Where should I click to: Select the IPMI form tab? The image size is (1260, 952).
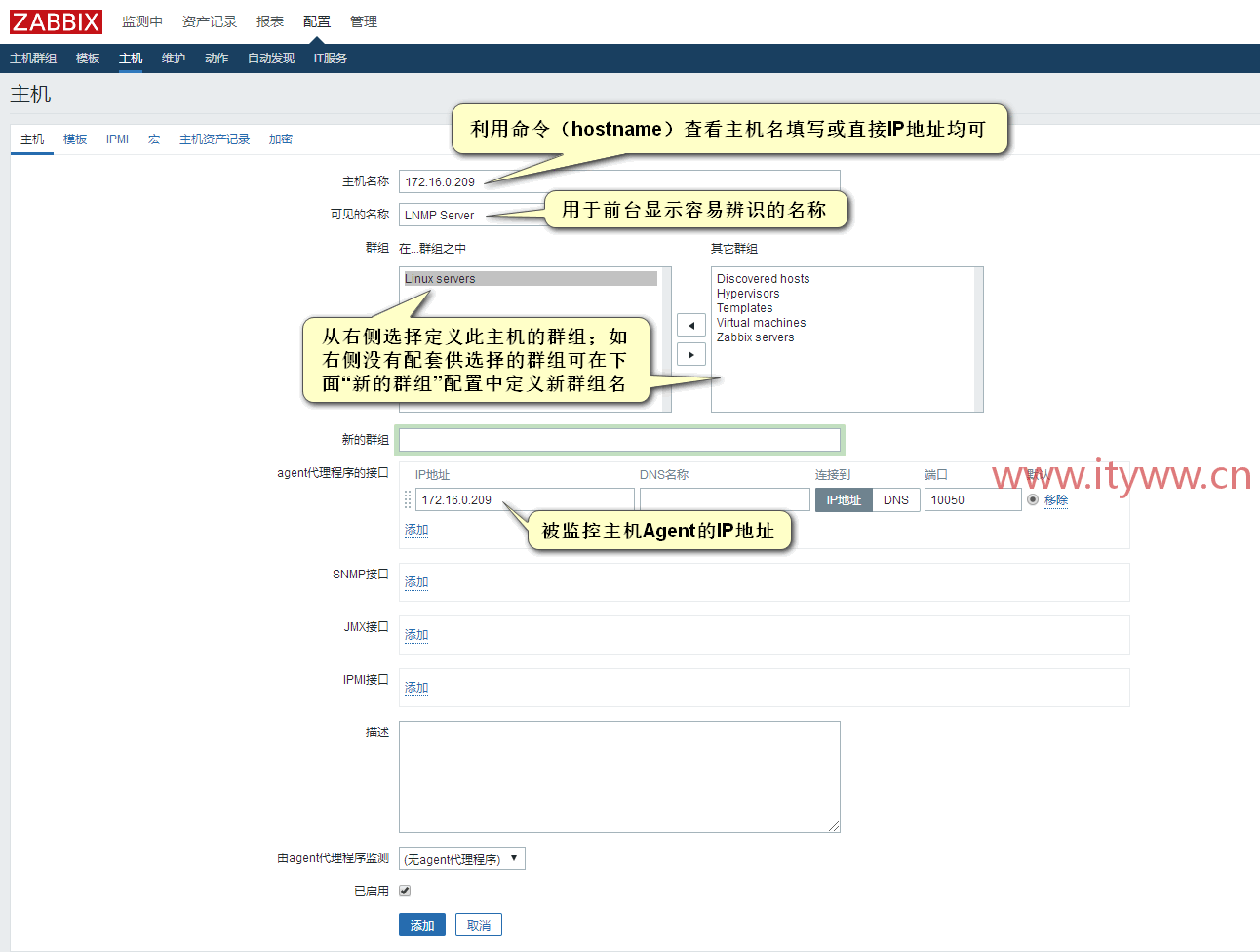[x=118, y=139]
